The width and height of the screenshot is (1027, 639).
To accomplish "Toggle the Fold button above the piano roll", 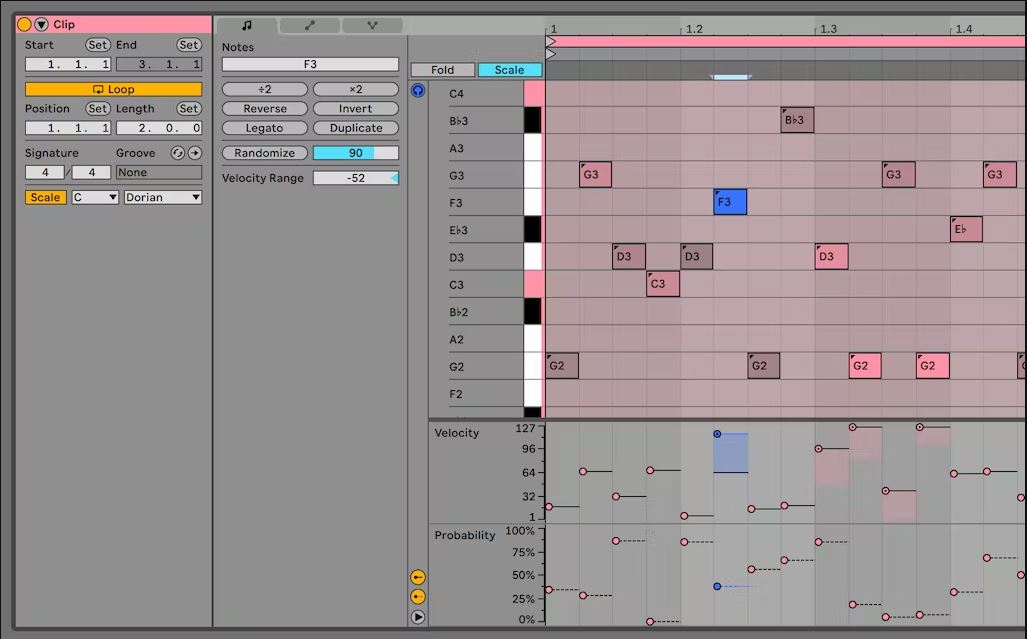I will point(441,70).
